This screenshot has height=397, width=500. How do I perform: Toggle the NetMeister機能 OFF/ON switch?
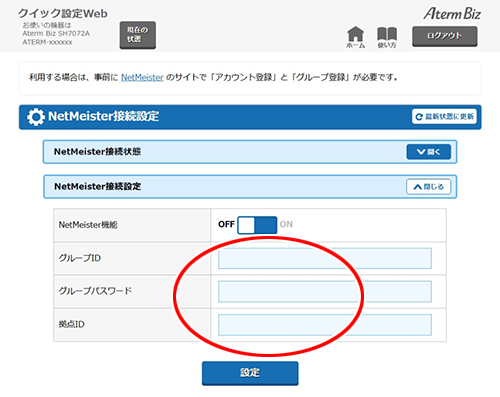pos(257,225)
